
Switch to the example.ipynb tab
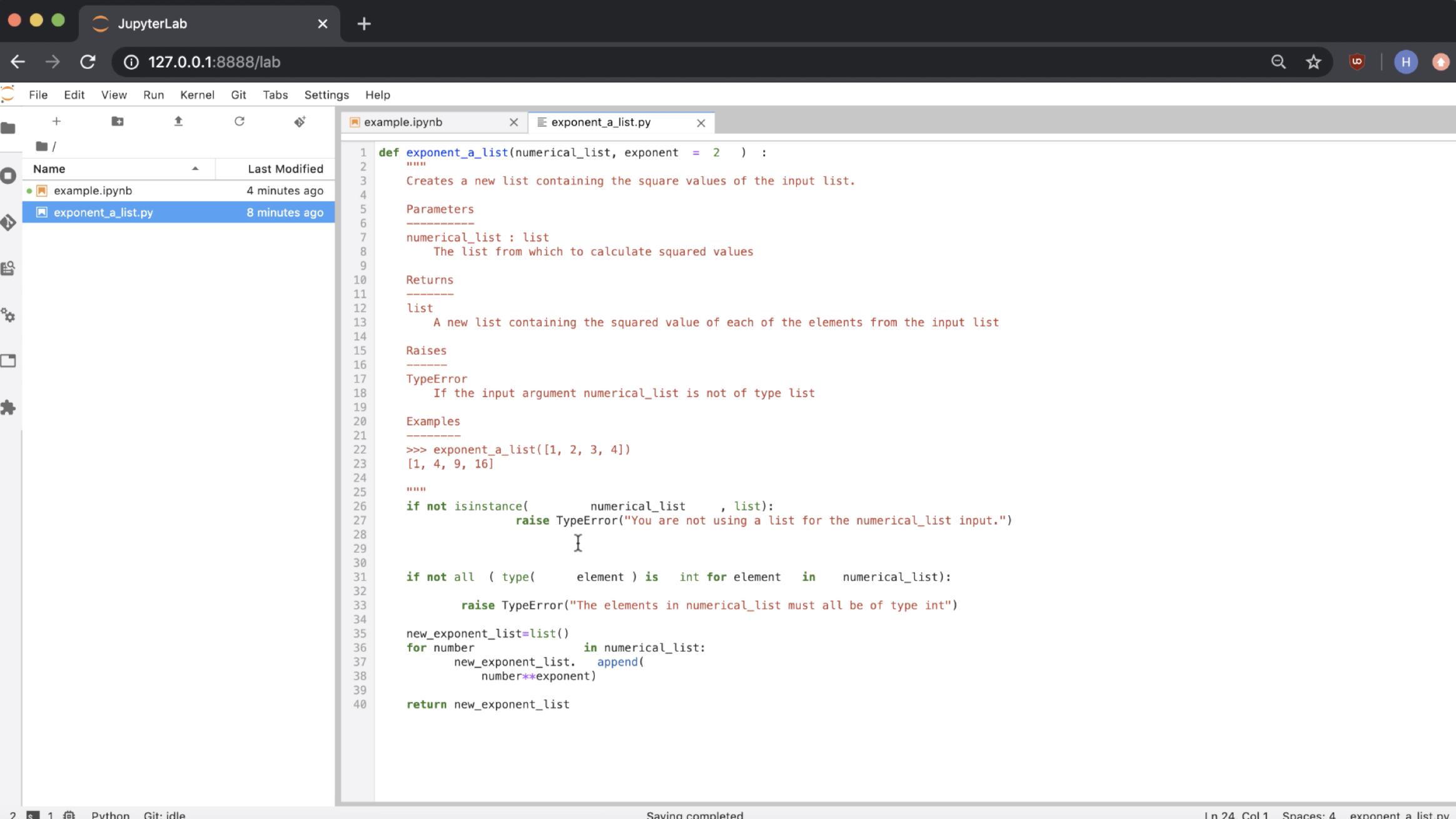click(x=403, y=123)
